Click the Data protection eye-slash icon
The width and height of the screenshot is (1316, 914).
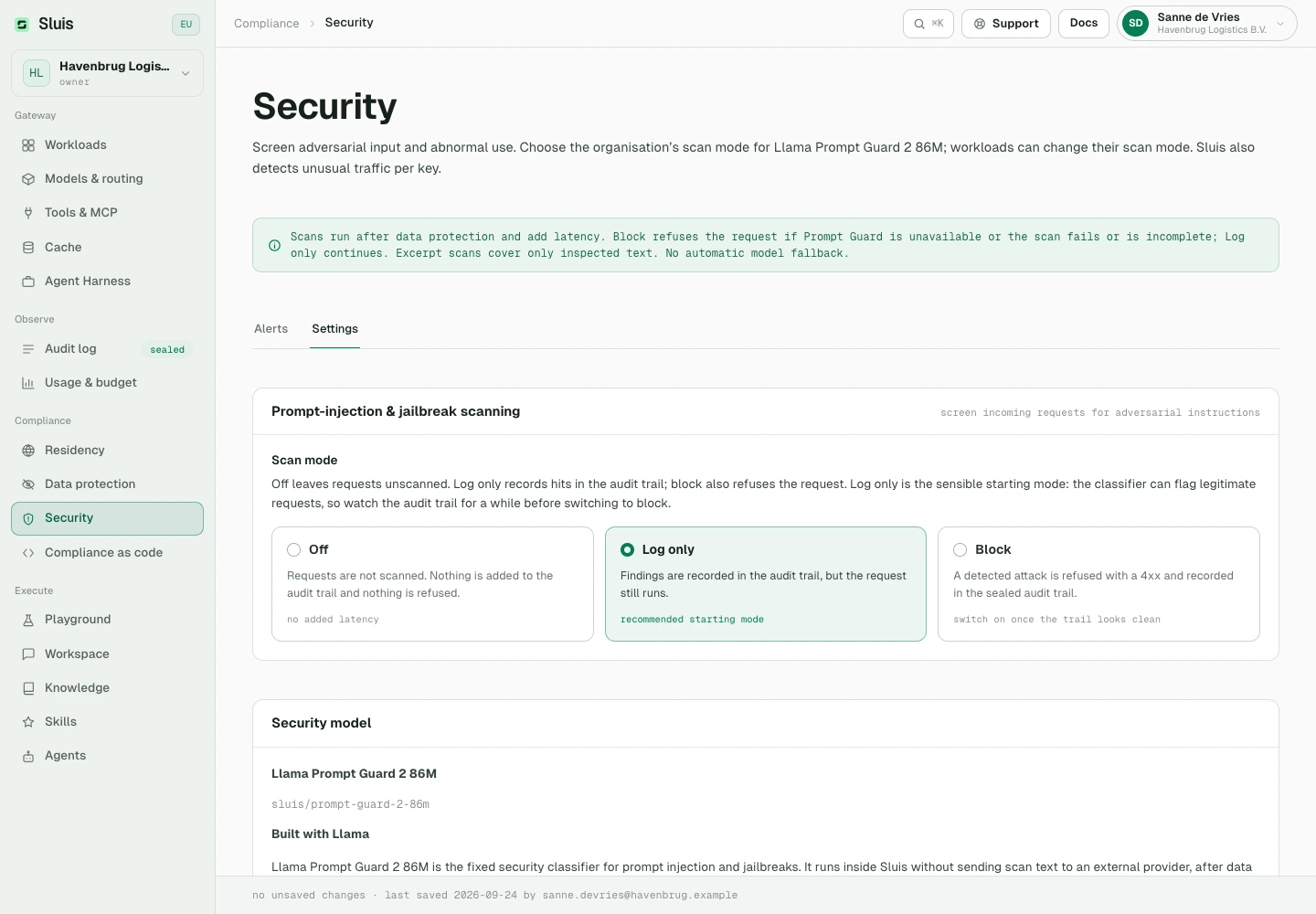click(x=28, y=484)
